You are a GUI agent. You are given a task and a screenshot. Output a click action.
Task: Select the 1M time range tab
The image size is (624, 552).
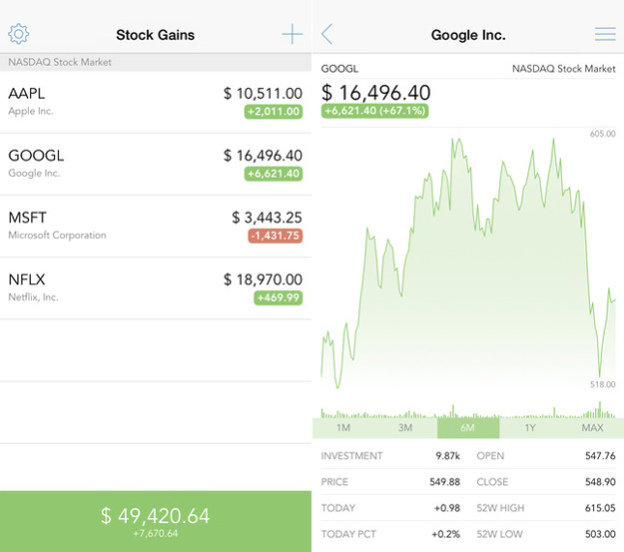[343, 428]
